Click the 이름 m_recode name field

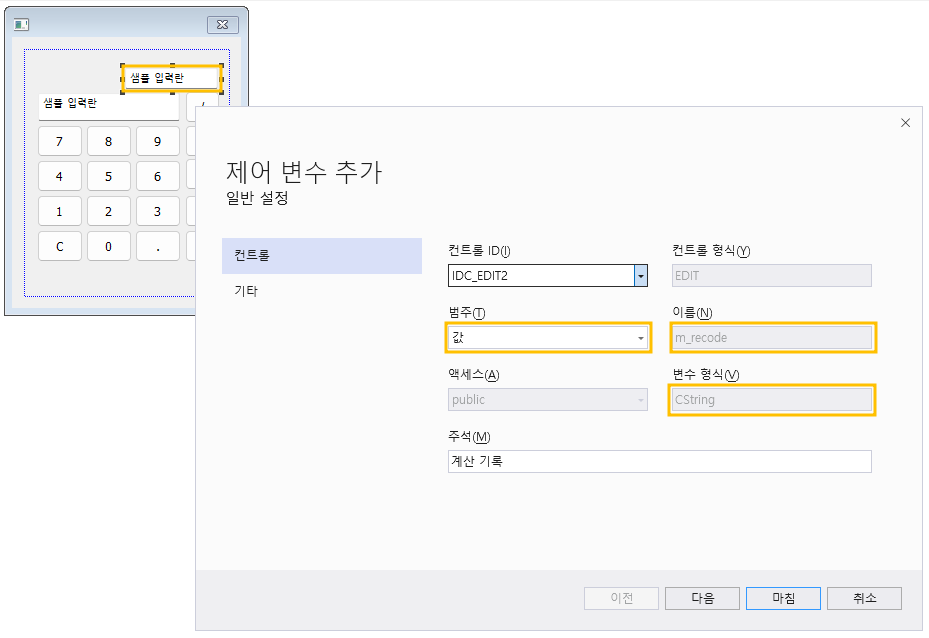(x=772, y=338)
